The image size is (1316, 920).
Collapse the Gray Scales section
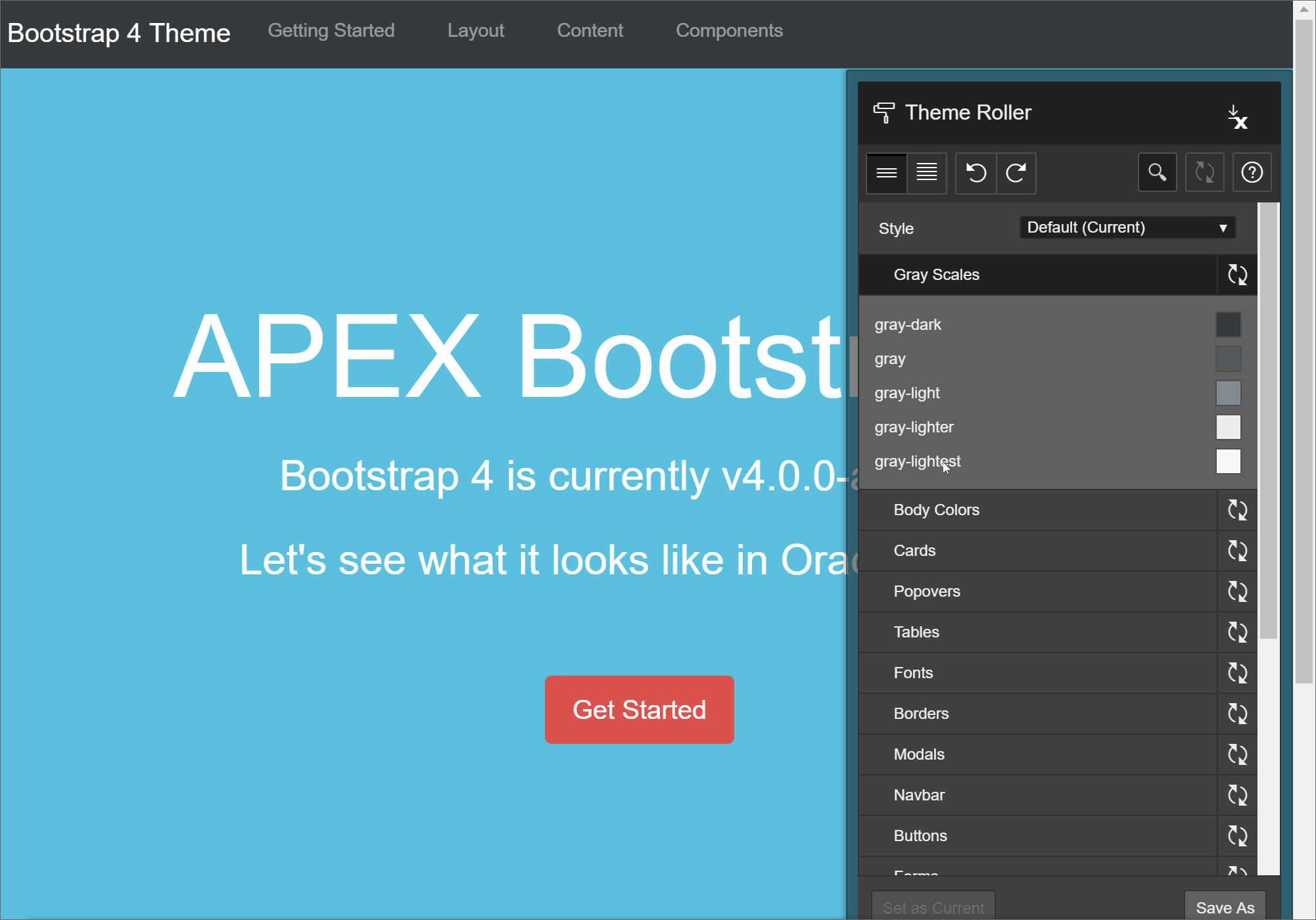936,275
